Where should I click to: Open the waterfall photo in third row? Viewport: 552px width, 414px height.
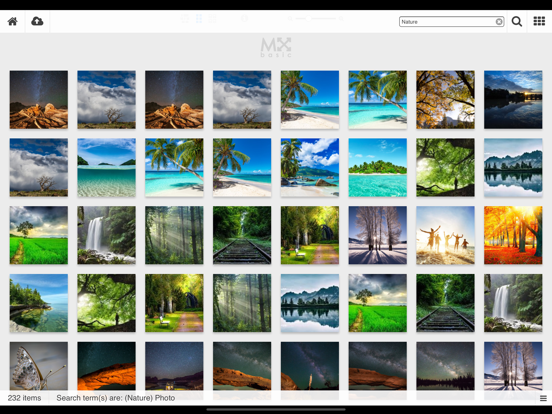(106, 235)
